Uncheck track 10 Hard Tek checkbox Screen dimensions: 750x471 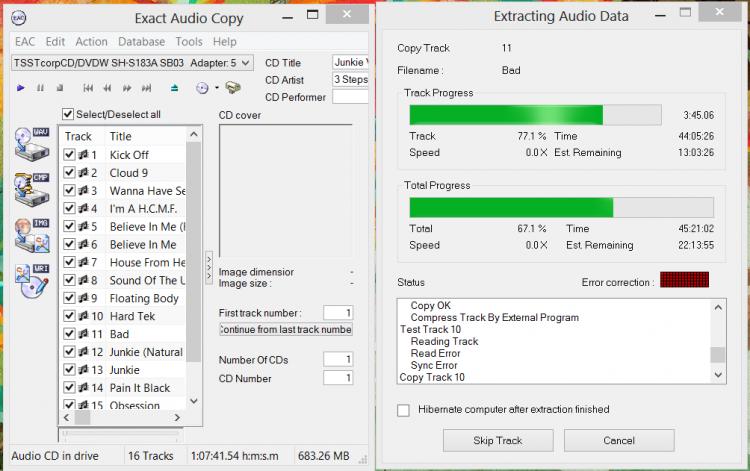coord(69,316)
